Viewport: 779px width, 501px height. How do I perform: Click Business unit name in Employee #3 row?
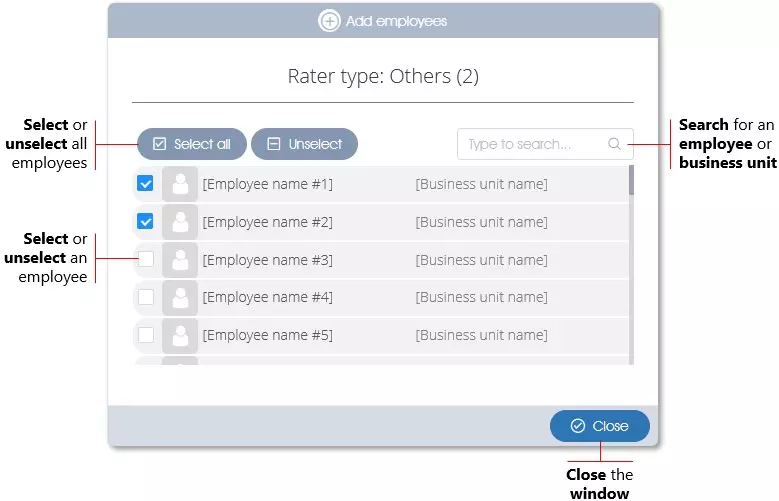coord(481,260)
